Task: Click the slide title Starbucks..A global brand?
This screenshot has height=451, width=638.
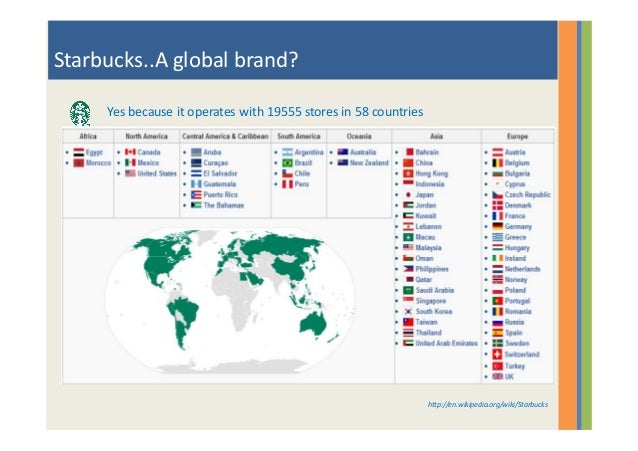Action: click(x=176, y=60)
